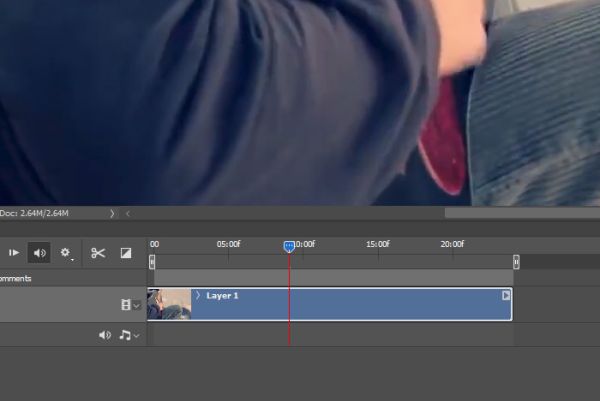Open the status bar info arrow
The width and height of the screenshot is (600, 401).
[112, 214]
